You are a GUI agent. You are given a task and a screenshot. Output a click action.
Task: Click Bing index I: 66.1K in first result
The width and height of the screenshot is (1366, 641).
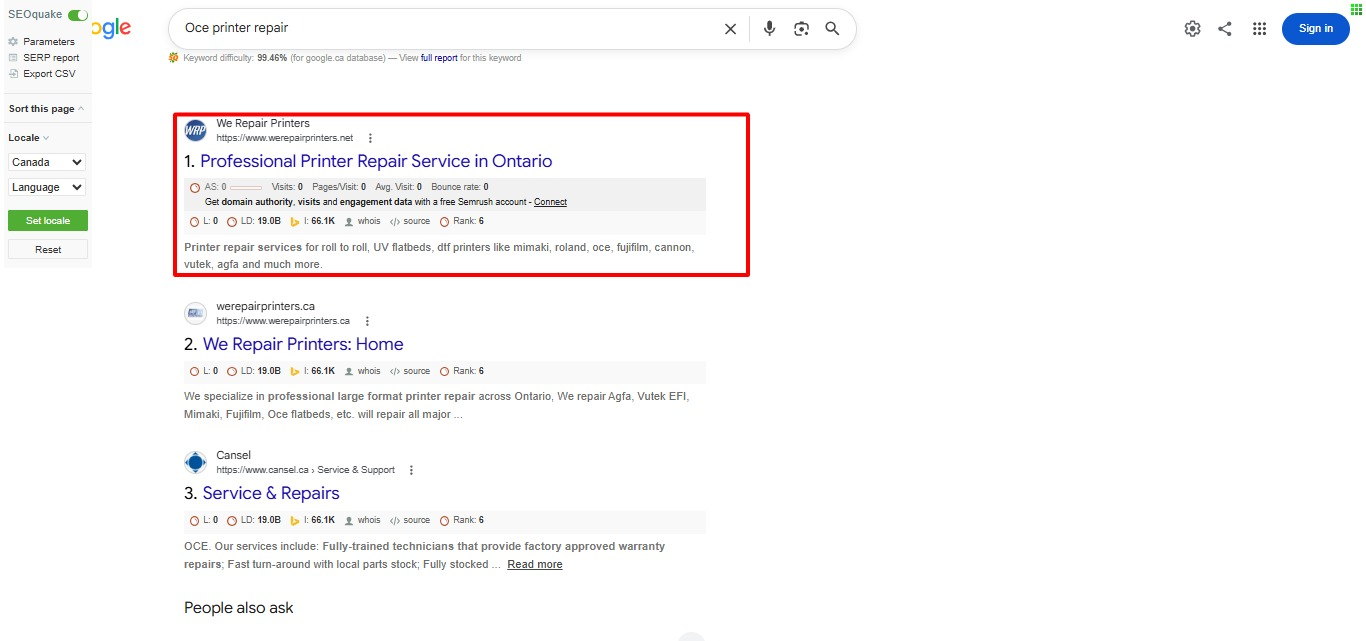coord(312,221)
